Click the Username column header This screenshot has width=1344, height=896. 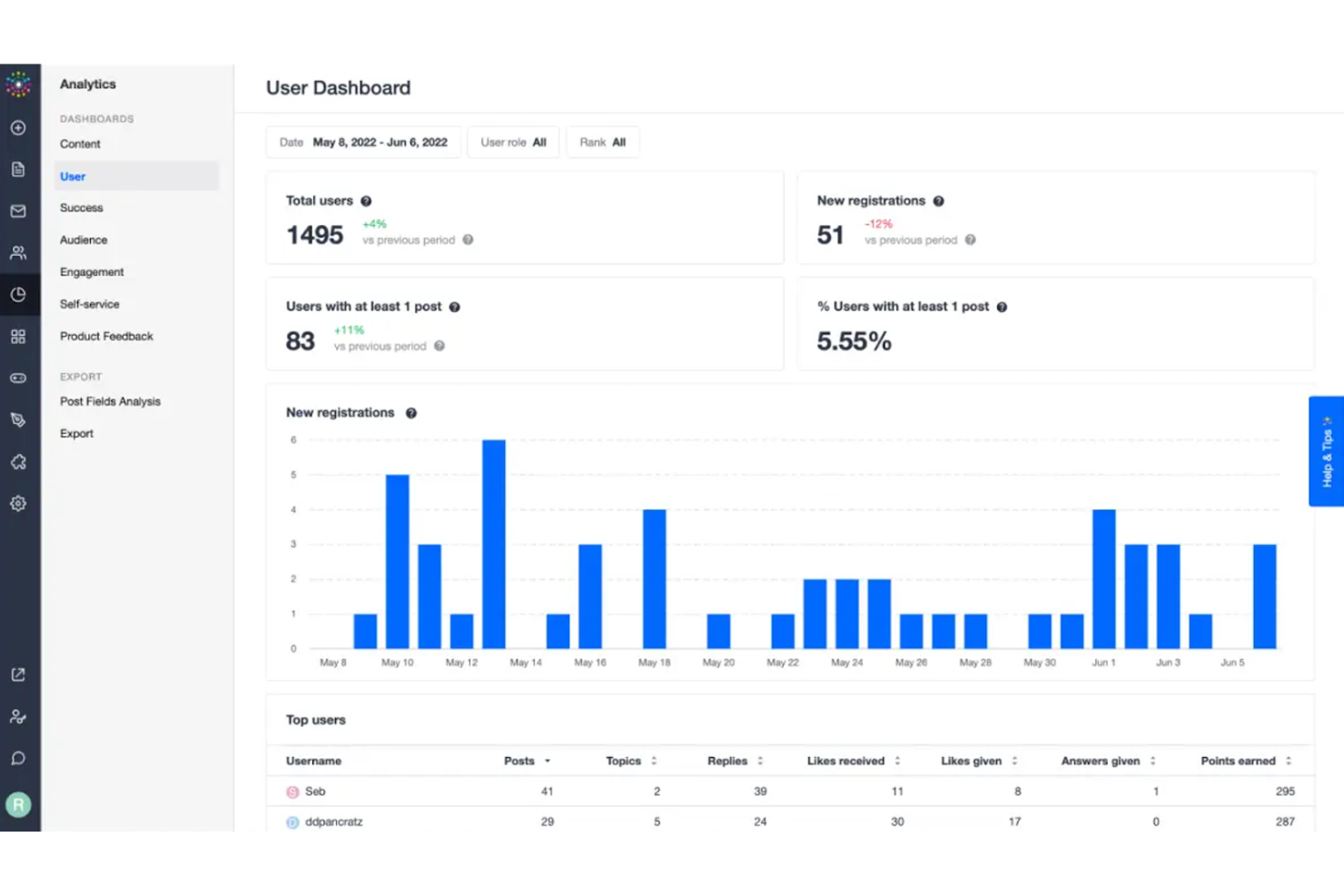tap(313, 762)
